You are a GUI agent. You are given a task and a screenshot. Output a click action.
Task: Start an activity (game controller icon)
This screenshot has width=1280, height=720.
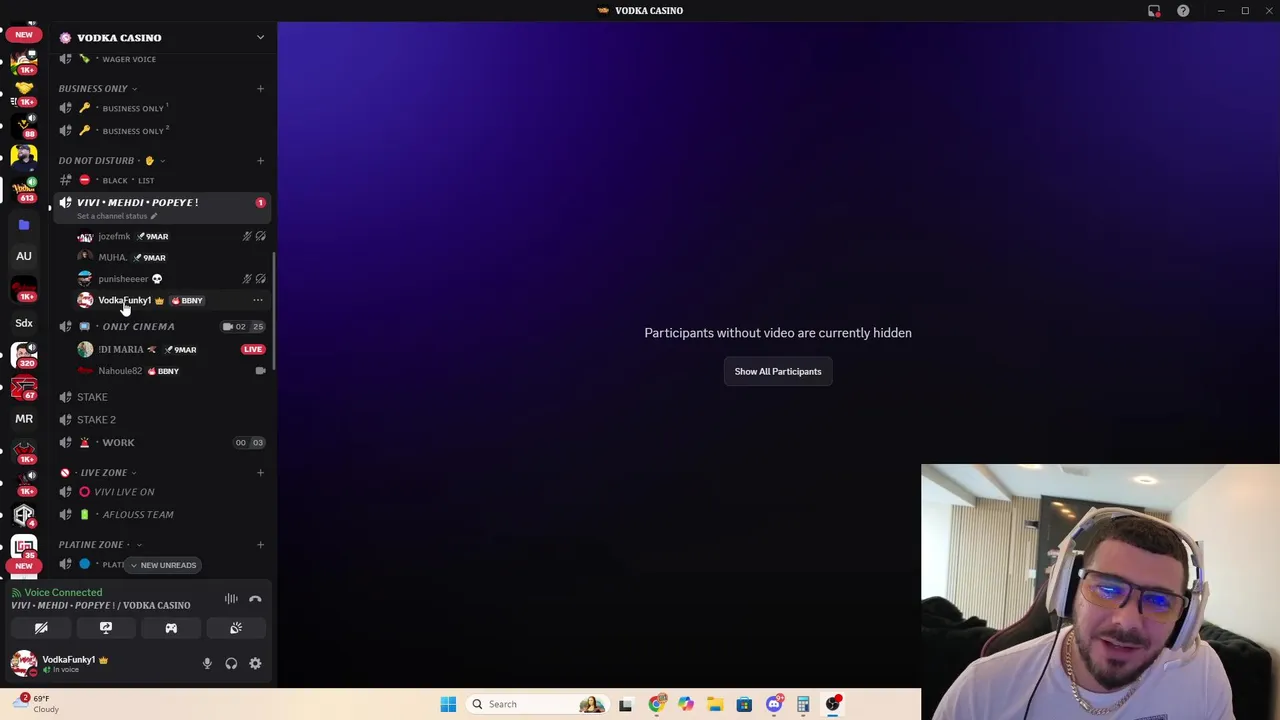tap(171, 628)
